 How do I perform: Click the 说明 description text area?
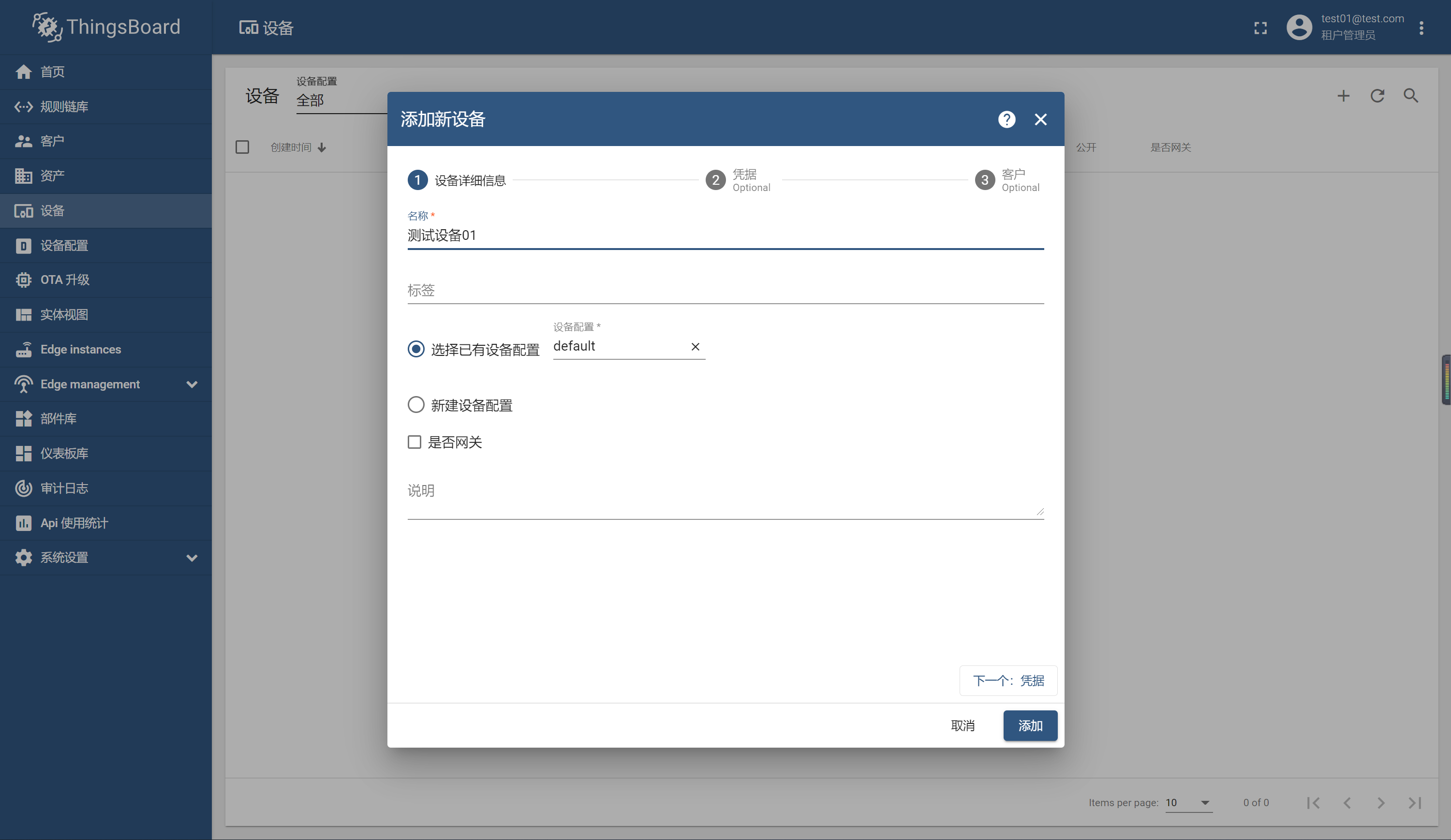725,495
